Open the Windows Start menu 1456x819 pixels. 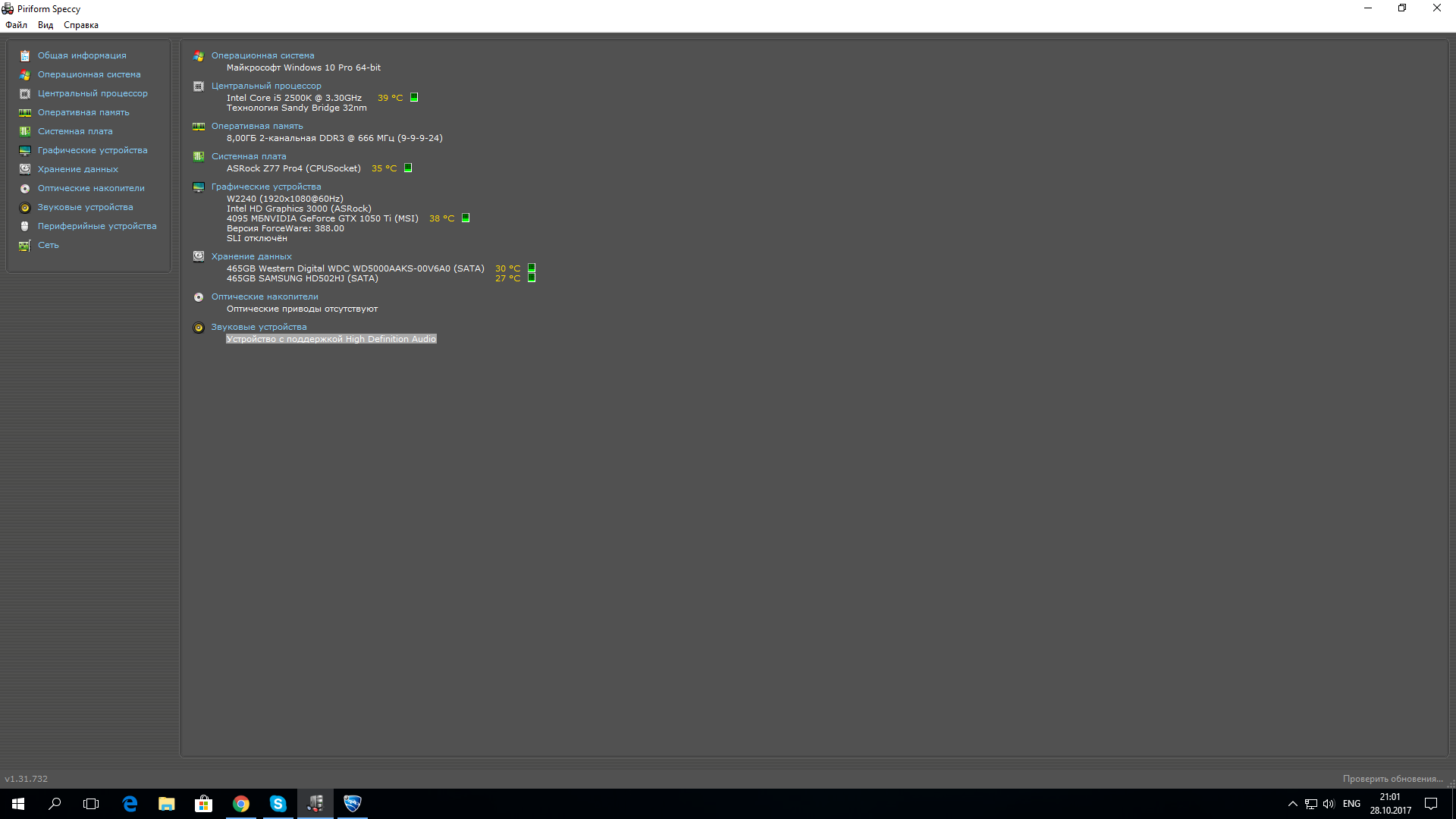pyautogui.click(x=18, y=804)
